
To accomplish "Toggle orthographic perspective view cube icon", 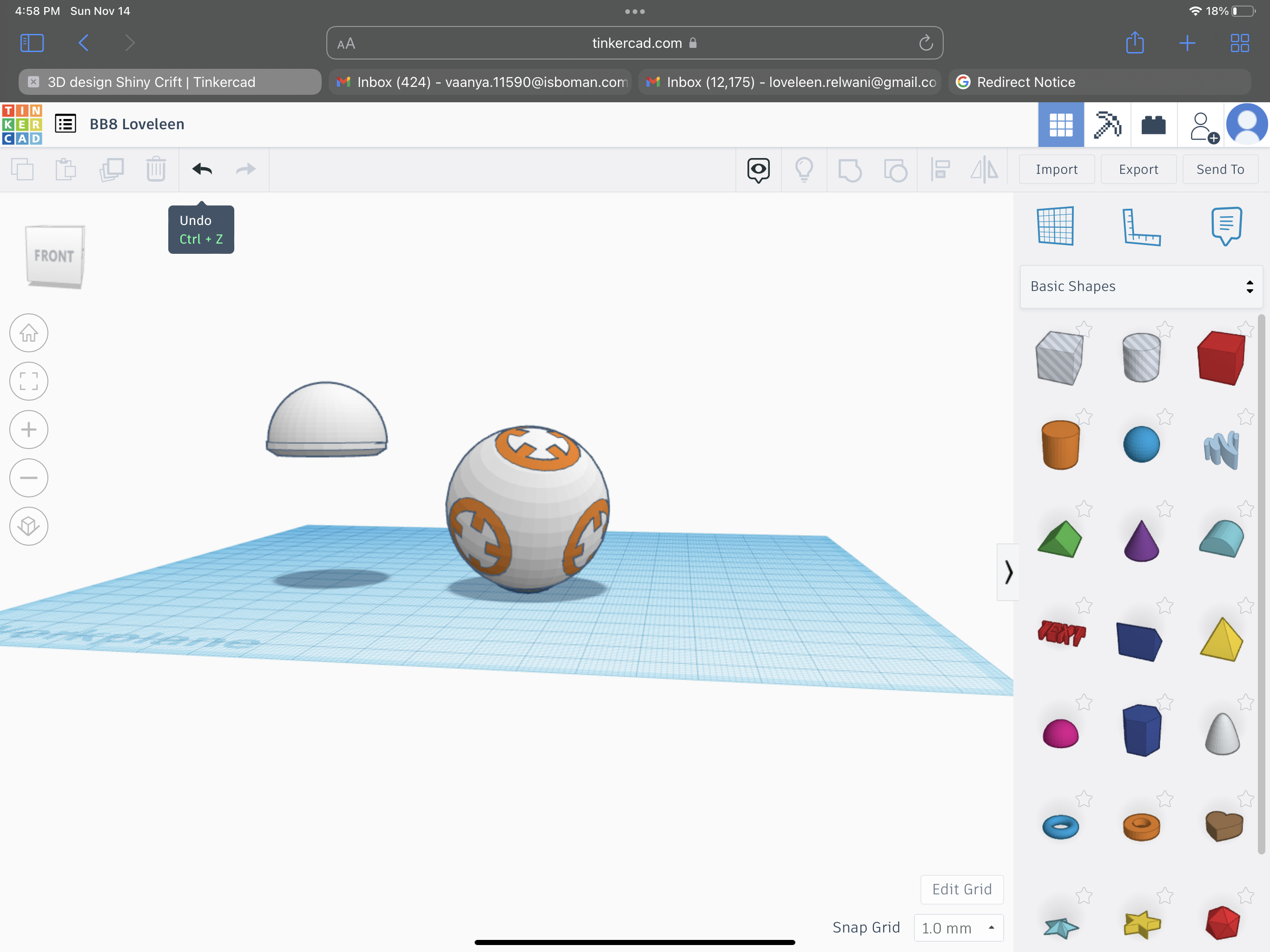I will coord(29,526).
